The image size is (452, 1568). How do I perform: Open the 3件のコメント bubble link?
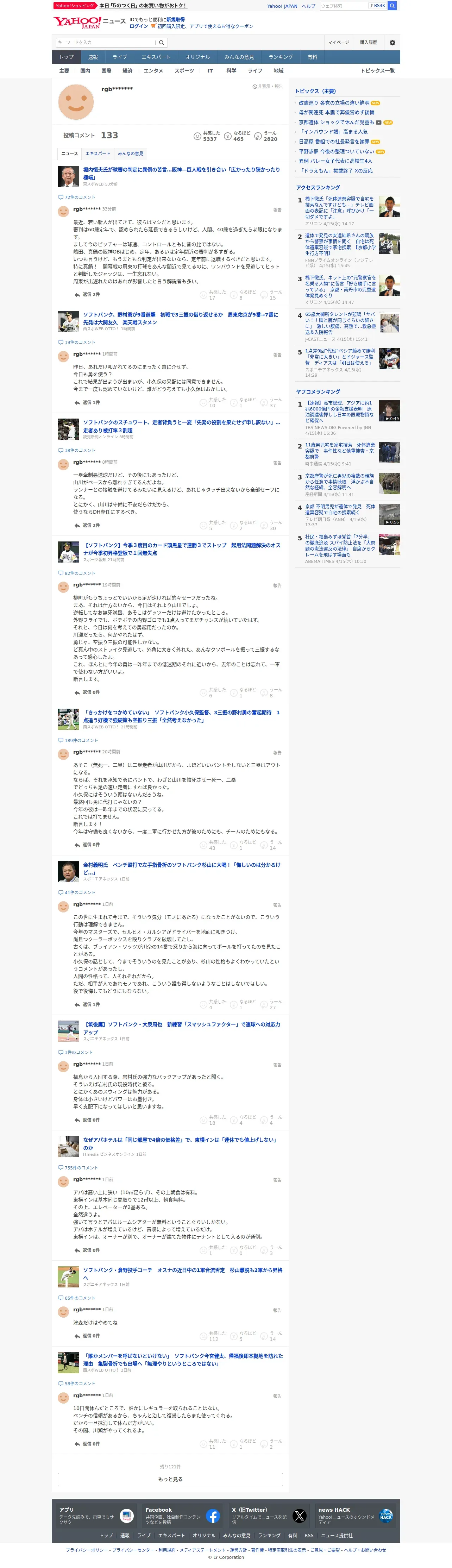point(75,1053)
